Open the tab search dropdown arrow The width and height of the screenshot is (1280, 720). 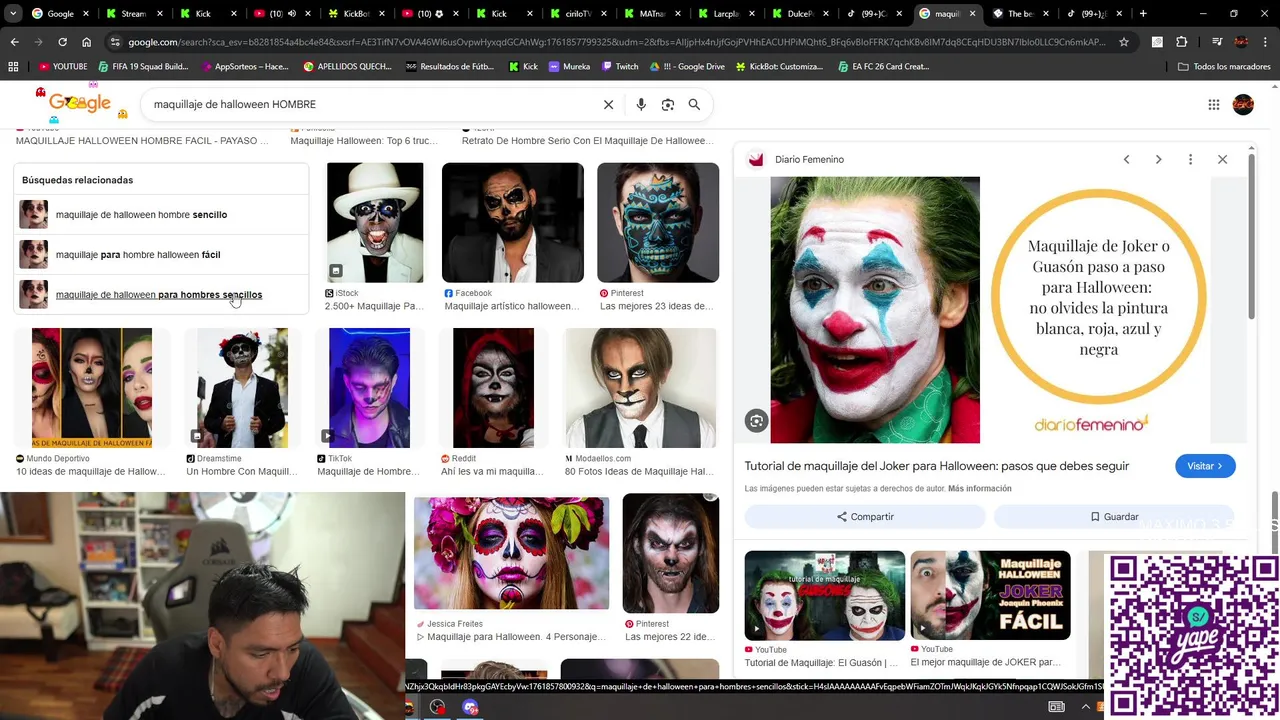point(13,14)
